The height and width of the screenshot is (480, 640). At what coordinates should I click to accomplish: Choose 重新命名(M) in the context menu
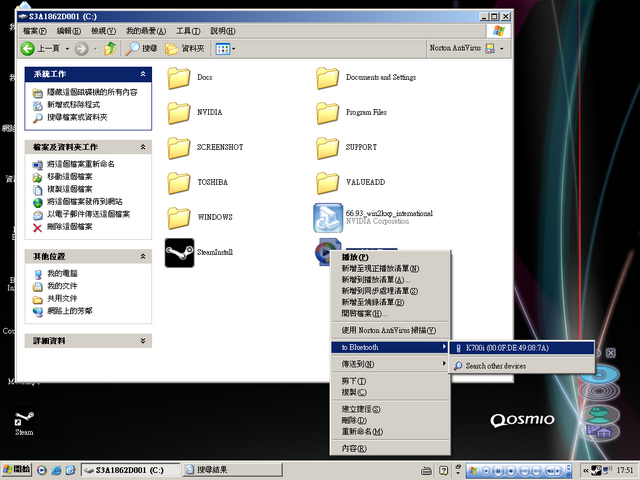click(x=390, y=431)
